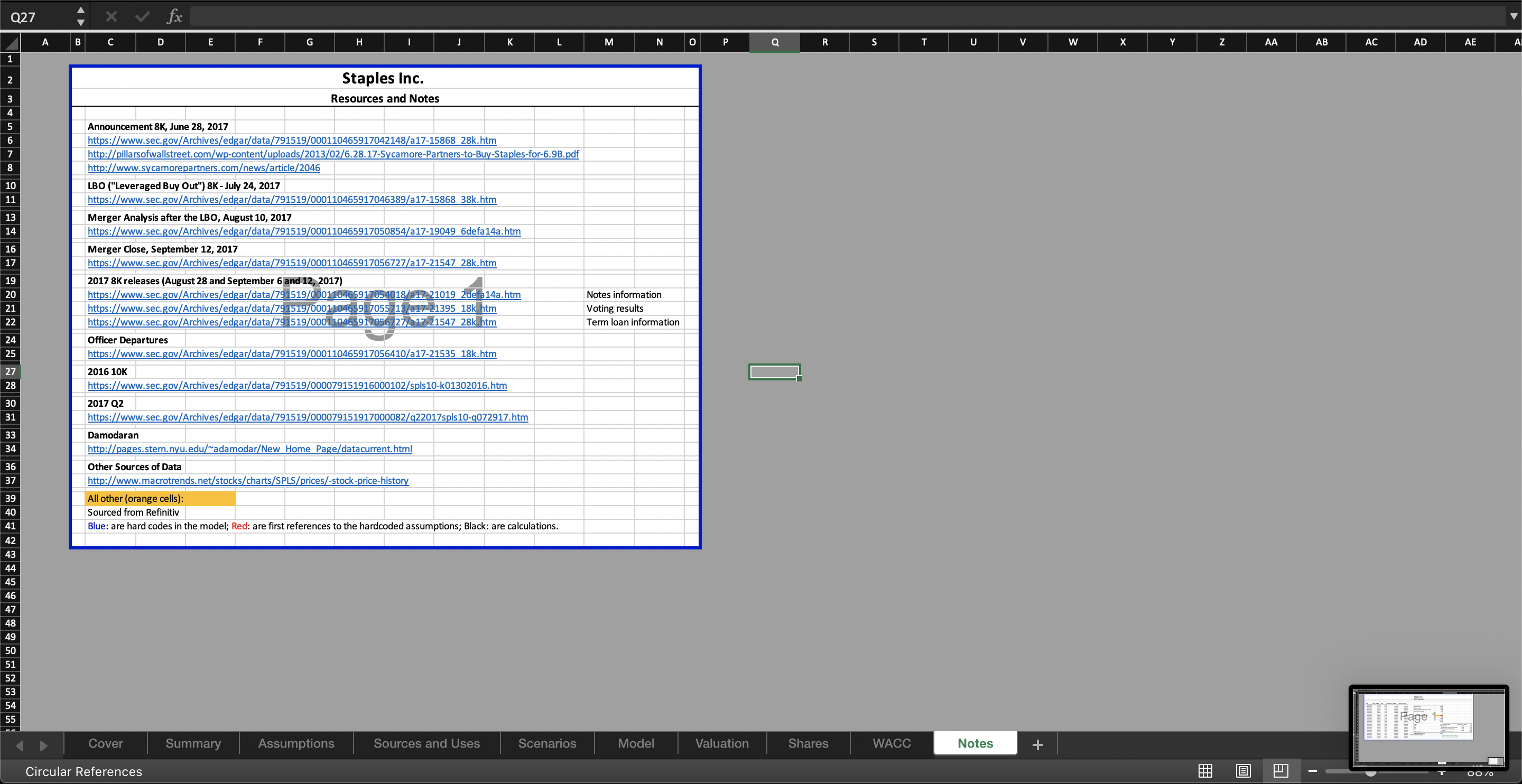
Task: Add a new sheet with the plus button
Action: tap(1037, 744)
